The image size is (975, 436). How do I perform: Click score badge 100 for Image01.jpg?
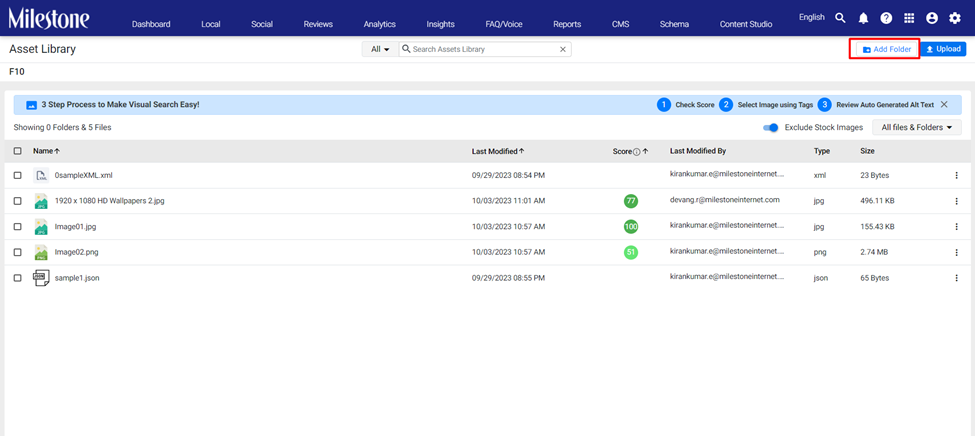tap(631, 227)
